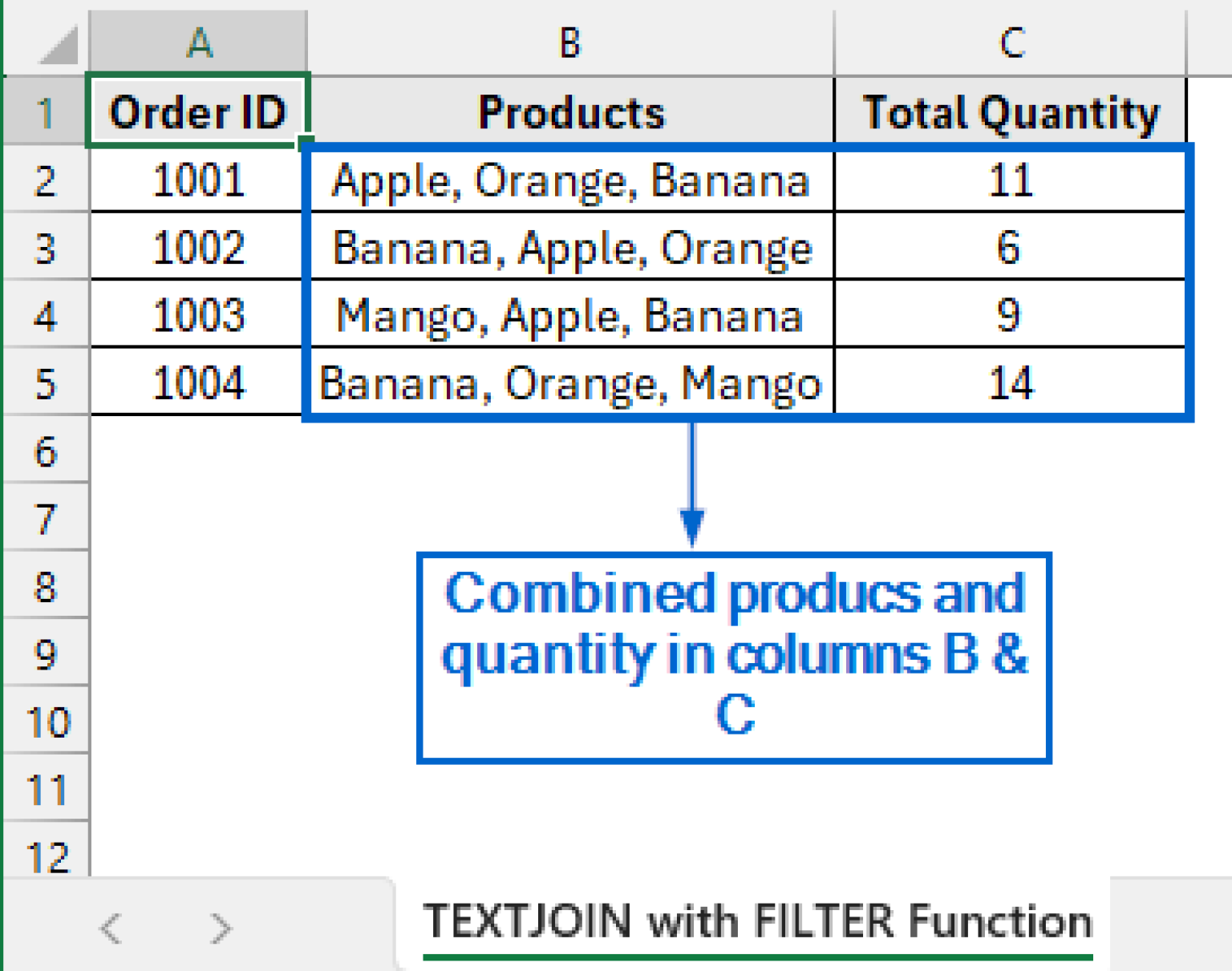Select the Total Quantity header cell
The width and height of the screenshot is (1232, 971).
pos(1012,112)
